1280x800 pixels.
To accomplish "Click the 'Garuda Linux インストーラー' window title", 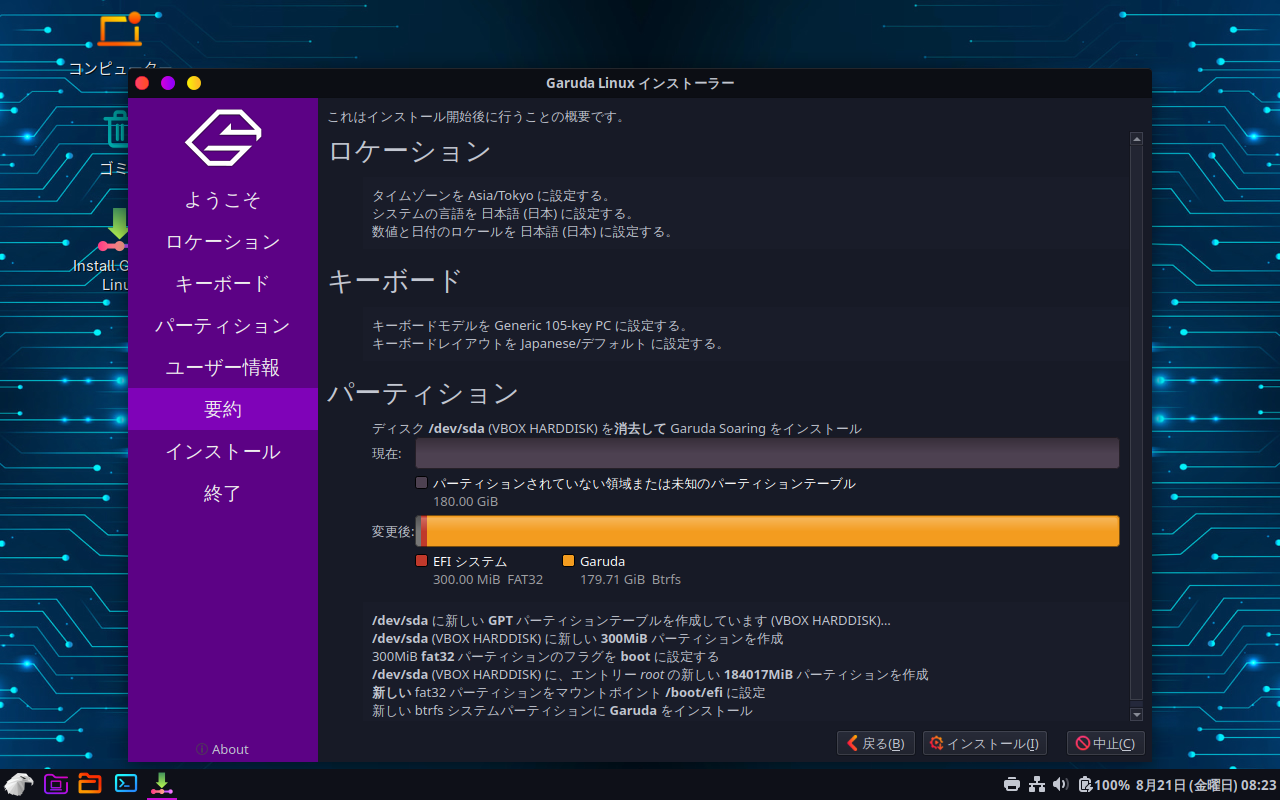I will tap(640, 83).
